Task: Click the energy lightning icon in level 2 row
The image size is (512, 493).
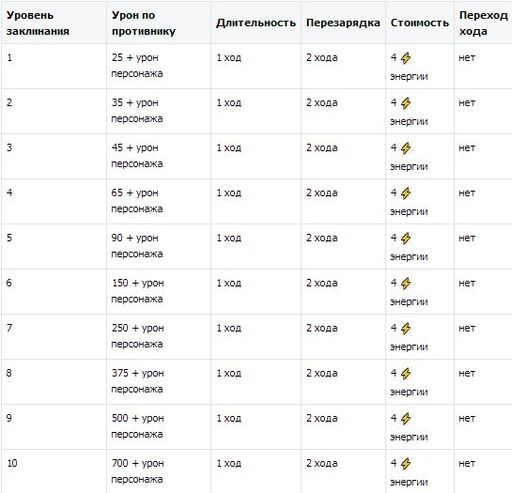Action: (406, 103)
